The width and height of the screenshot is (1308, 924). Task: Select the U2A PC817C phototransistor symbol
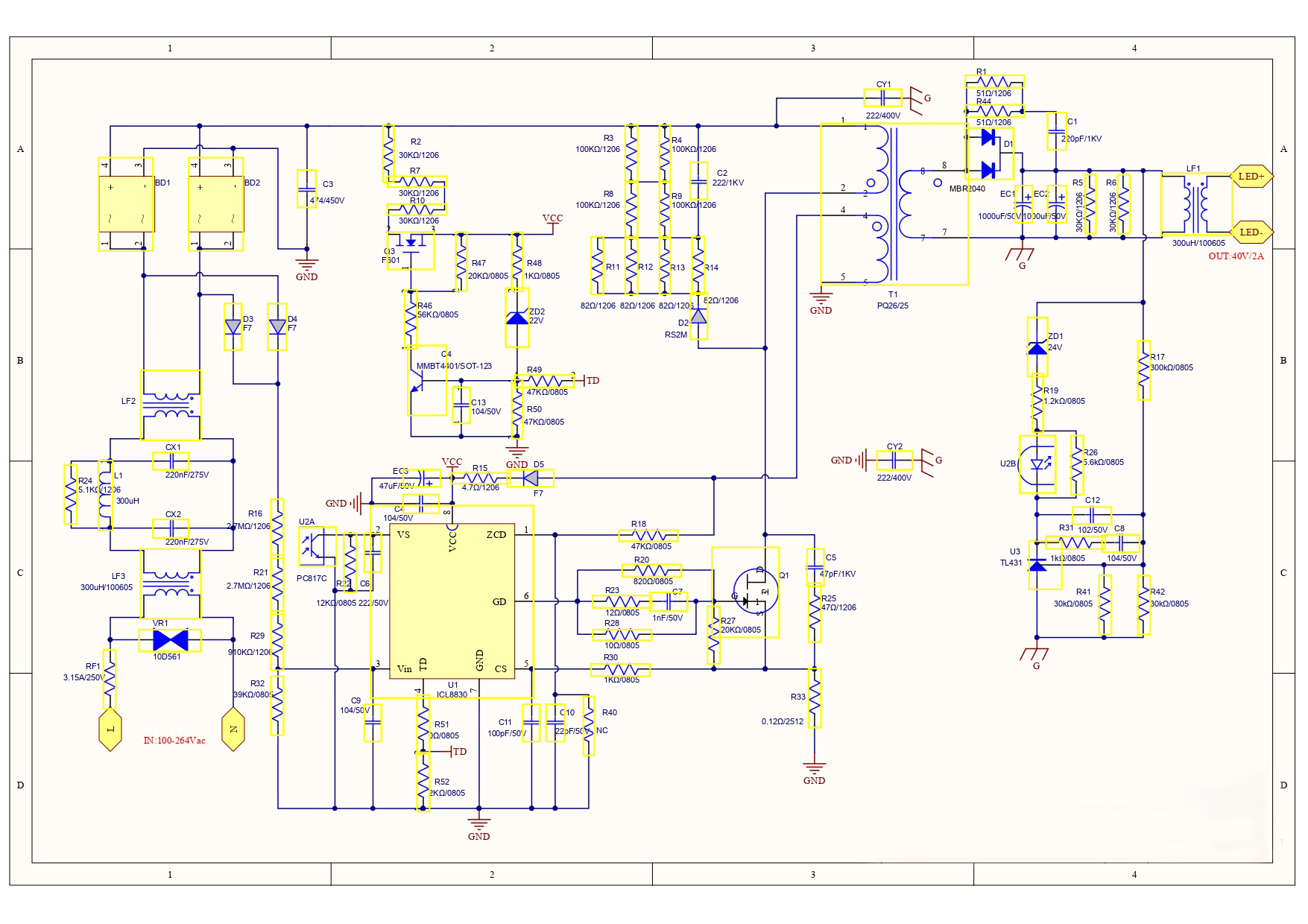tap(316, 546)
